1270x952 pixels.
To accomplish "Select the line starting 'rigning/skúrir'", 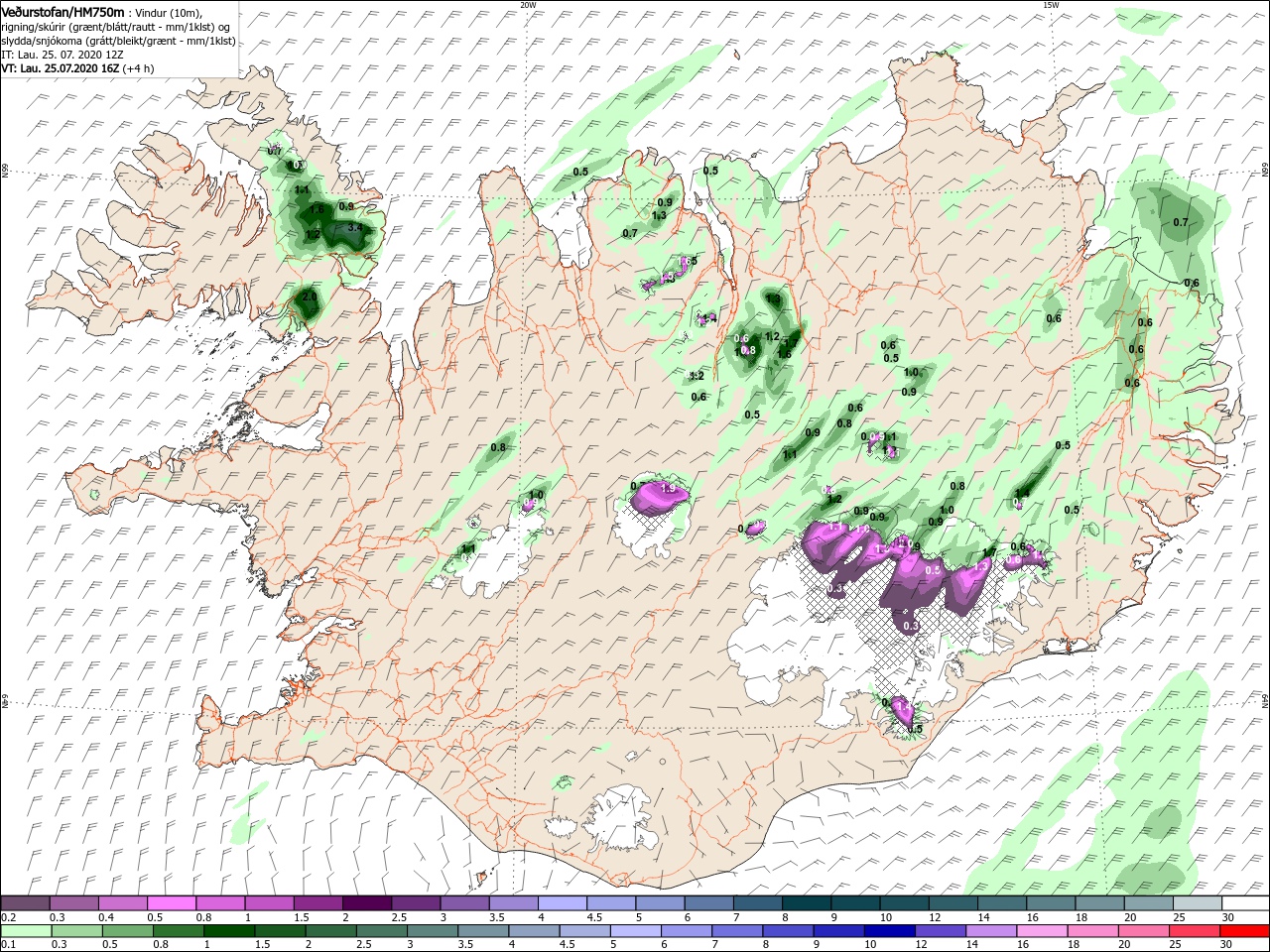I will coord(114,27).
